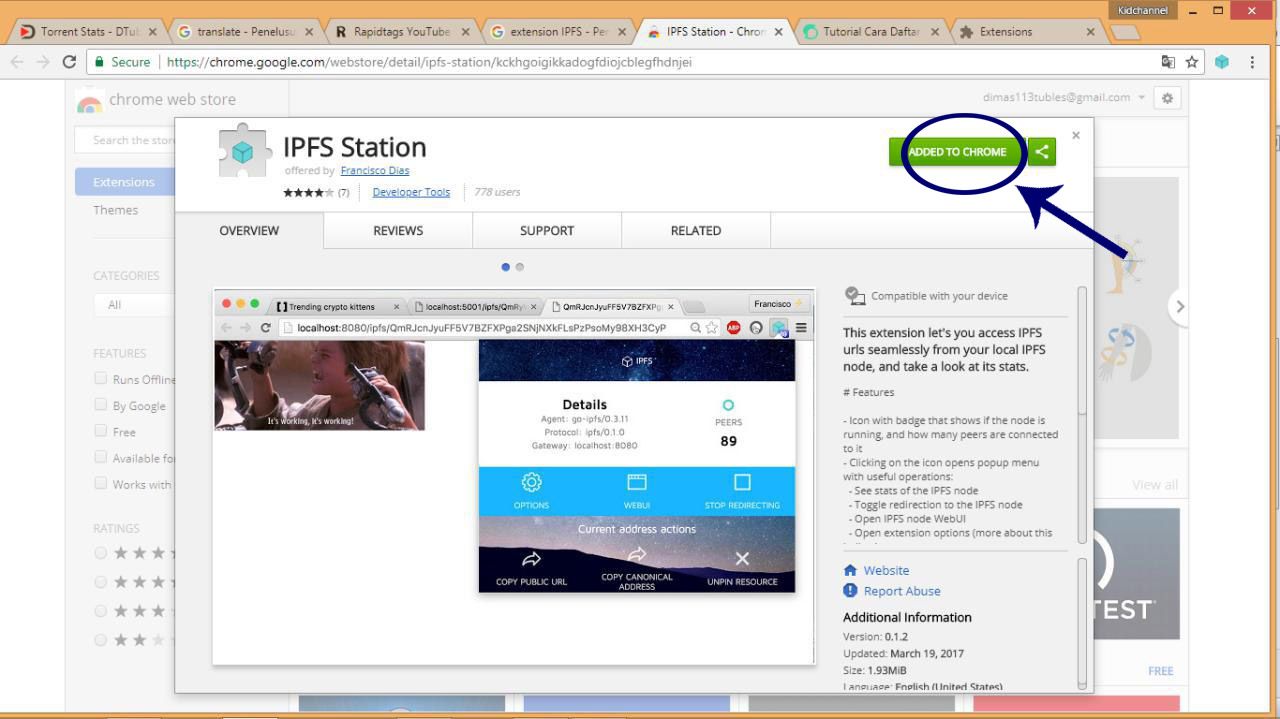The image size is (1280, 719).
Task: Open Francisco Dias developer link
Action: pyautogui.click(x=375, y=171)
